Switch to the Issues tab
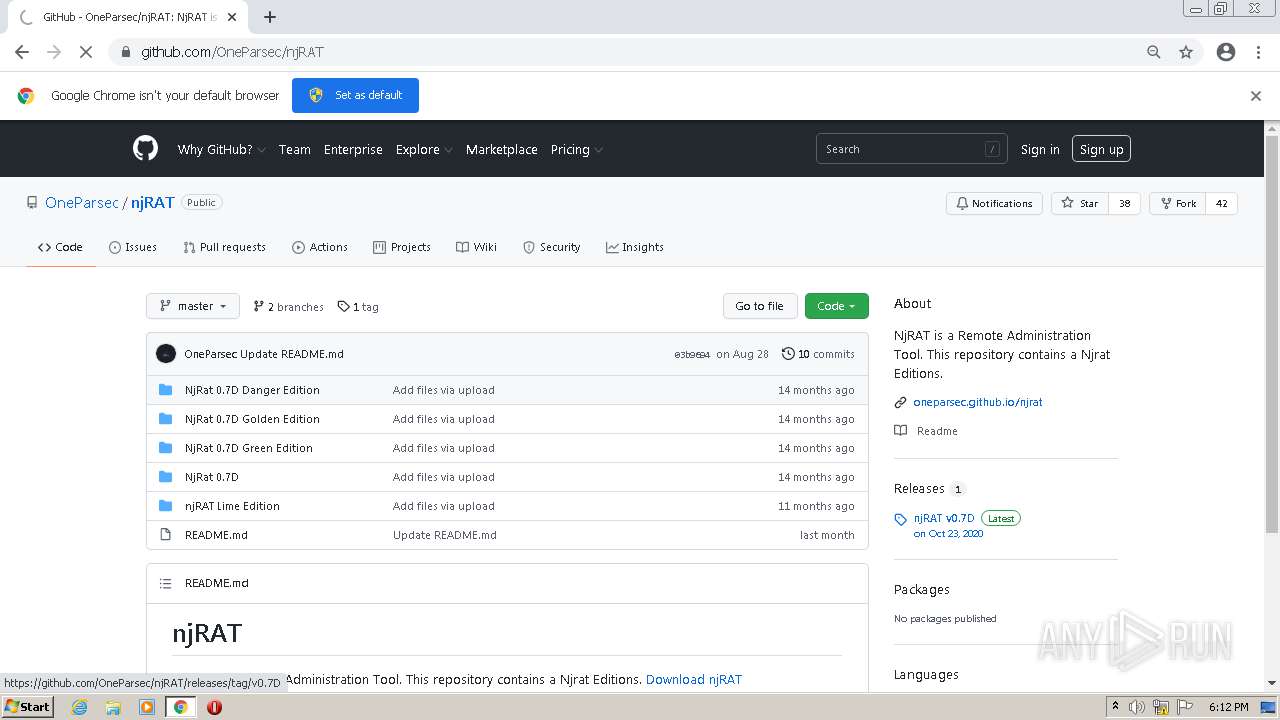This screenshot has width=1280, height=720. point(133,247)
